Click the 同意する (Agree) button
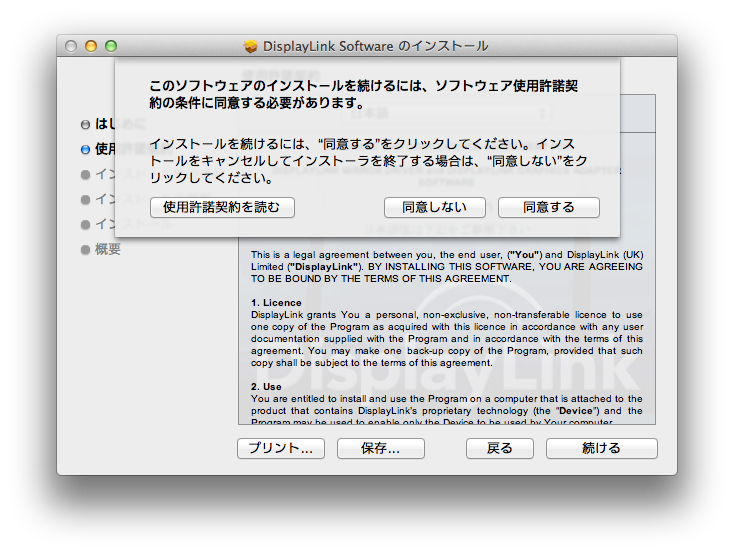 click(549, 207)
